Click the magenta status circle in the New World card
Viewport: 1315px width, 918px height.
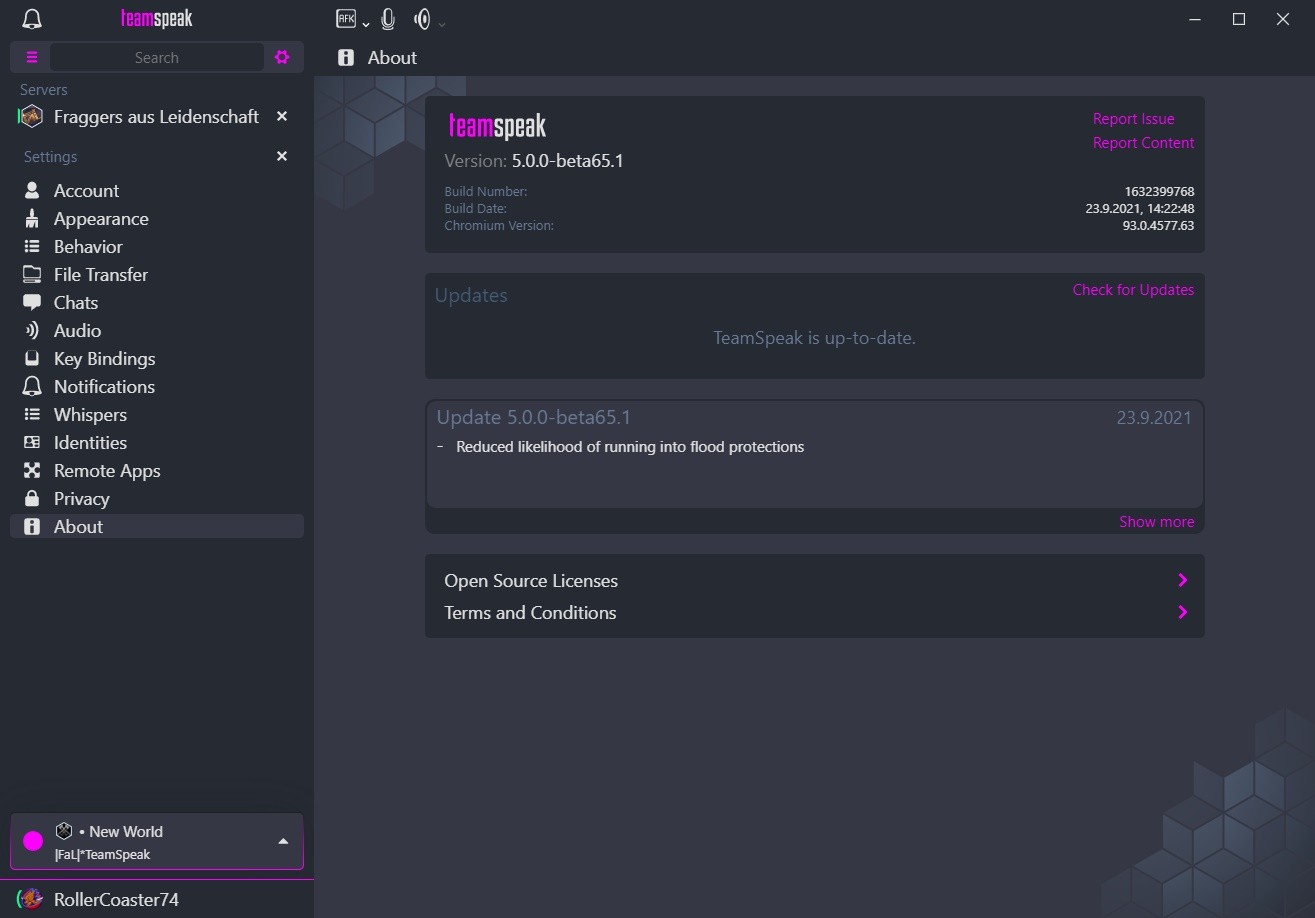click(x=33, y=841)
